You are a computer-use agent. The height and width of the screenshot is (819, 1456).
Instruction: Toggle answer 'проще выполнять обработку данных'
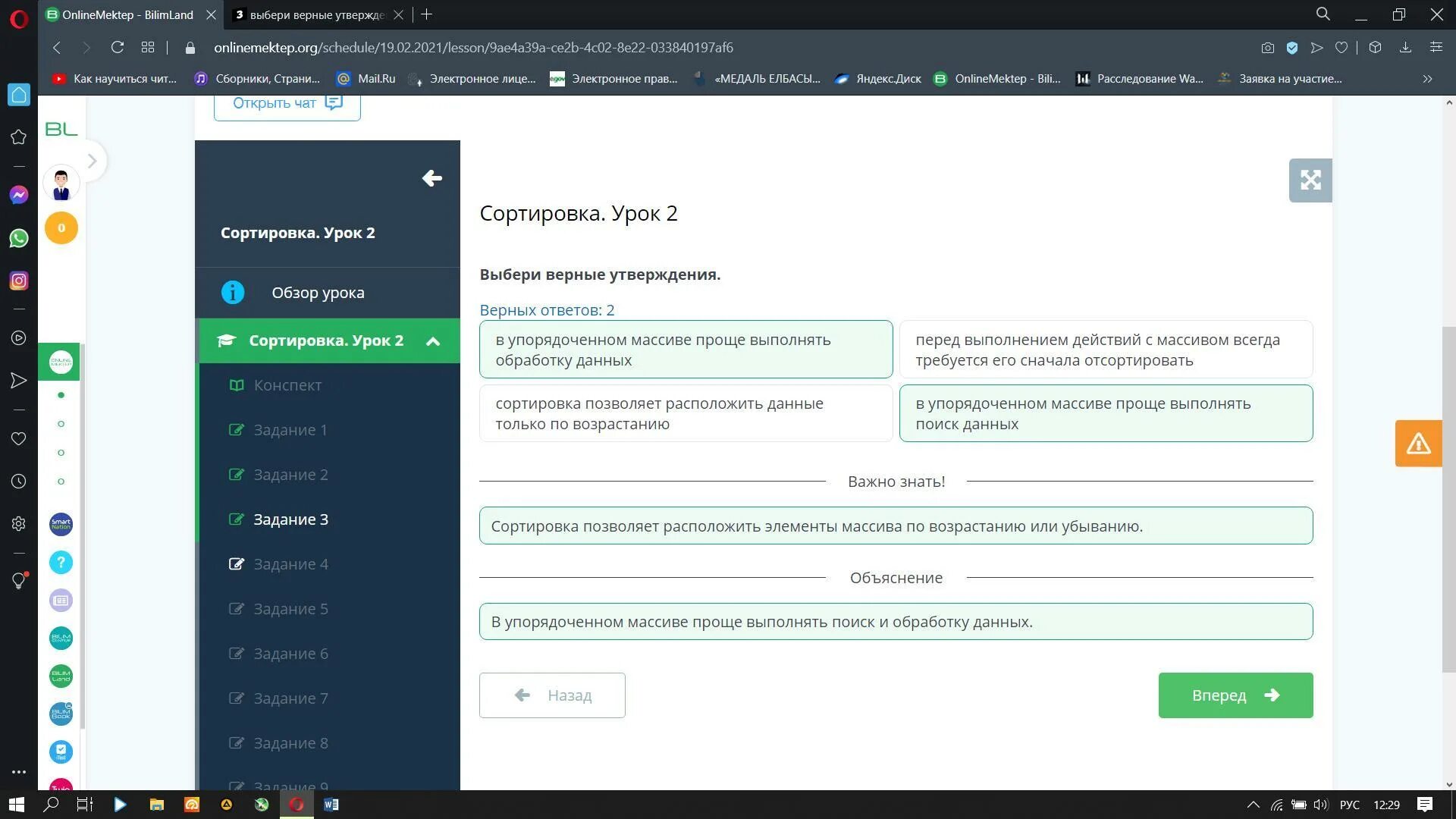tap(686, 350)
